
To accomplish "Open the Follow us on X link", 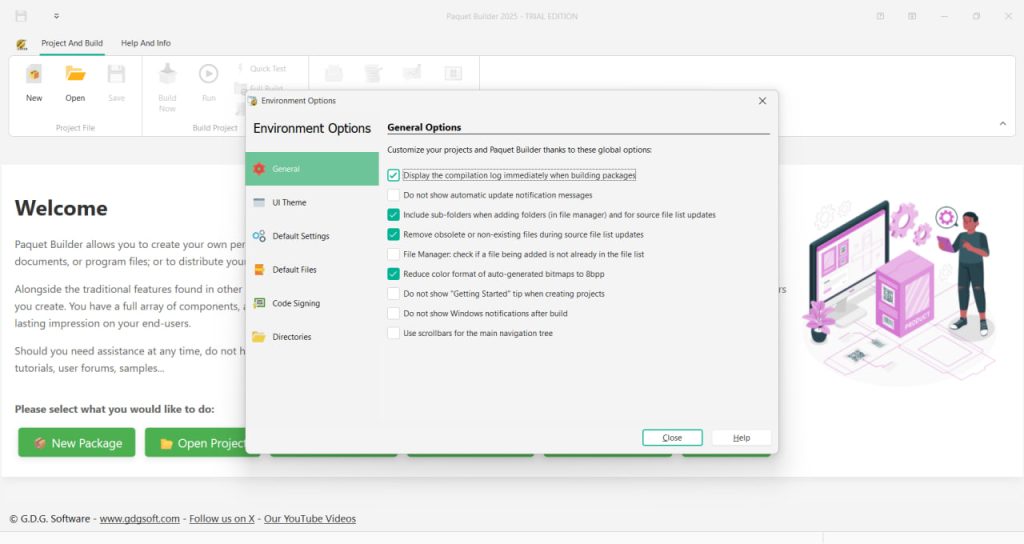I will [221, 519].
